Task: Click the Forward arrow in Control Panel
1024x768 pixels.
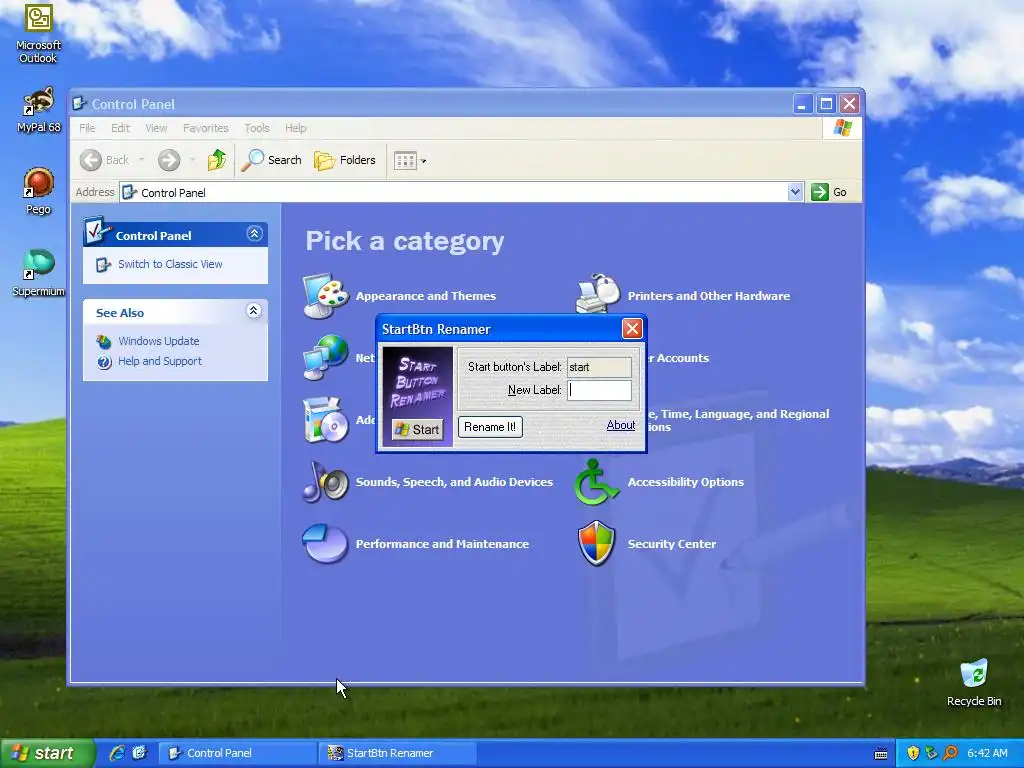Action: pos(169,160)
